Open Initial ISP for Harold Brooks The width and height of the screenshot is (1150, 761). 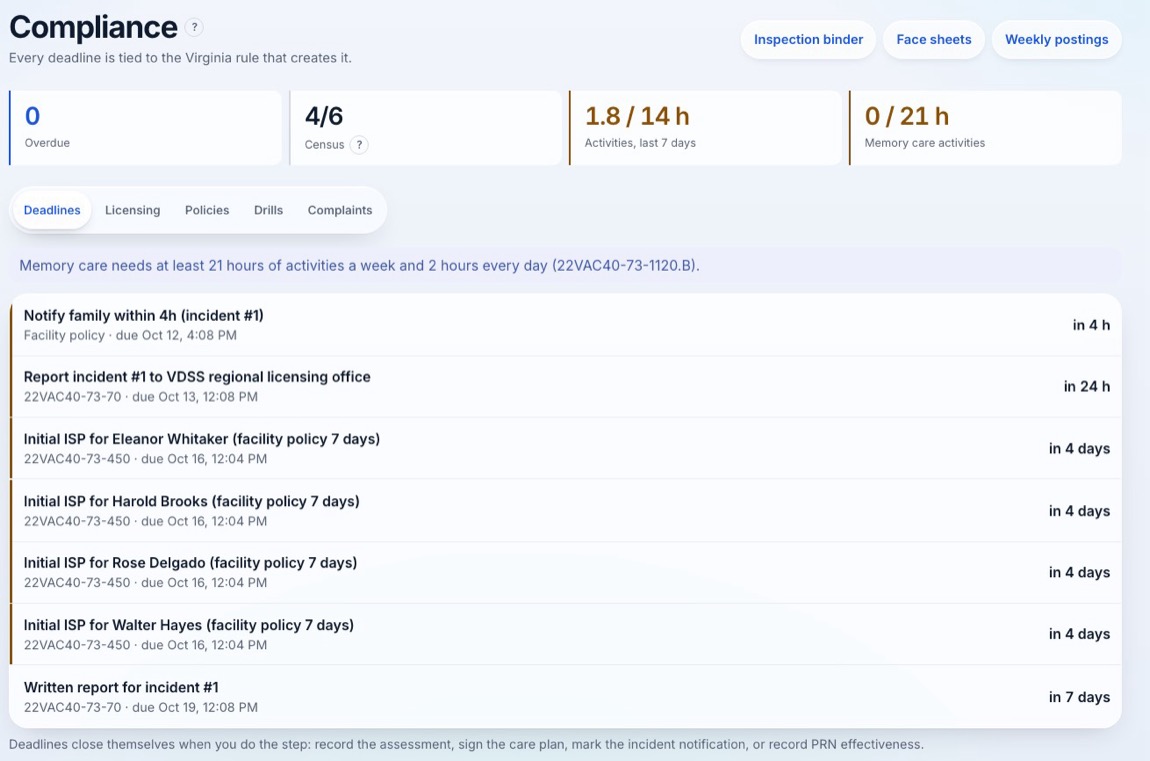[565, 510]
